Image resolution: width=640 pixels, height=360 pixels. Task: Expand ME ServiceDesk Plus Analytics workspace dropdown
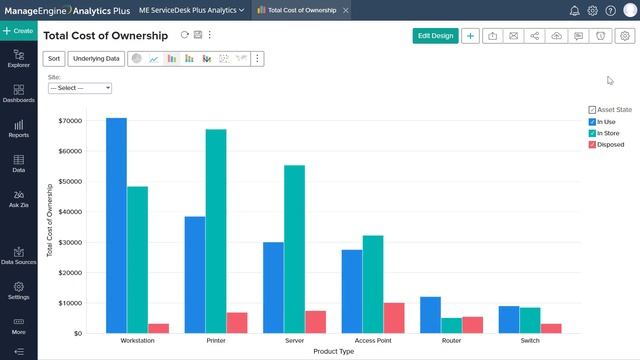[191, 10]
